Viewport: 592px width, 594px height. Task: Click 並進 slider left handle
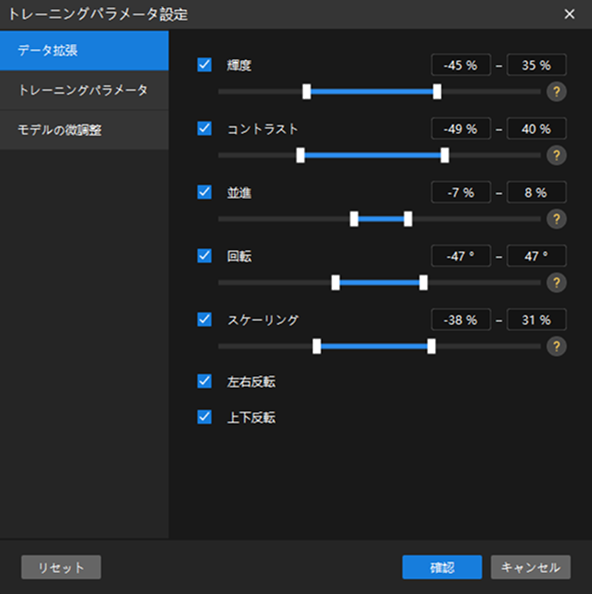pyautogui.click(x=354, y=219)
